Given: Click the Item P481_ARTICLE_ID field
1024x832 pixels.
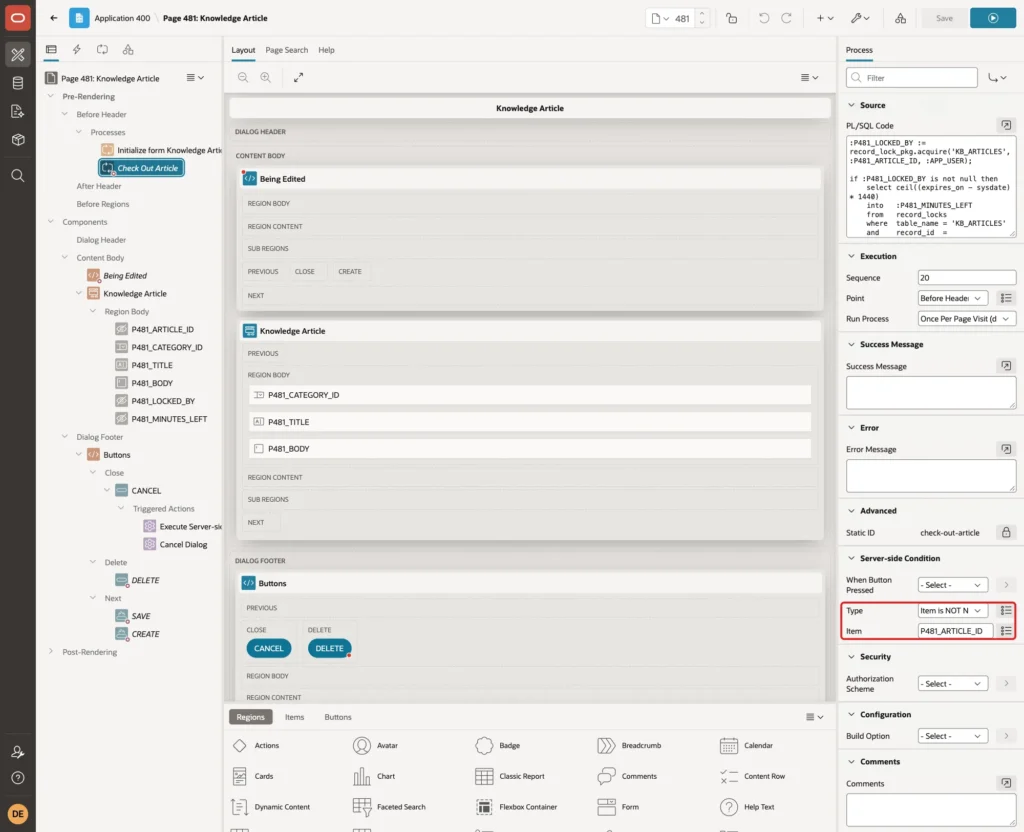Looking at the screenshot, I should pos(955,631).
